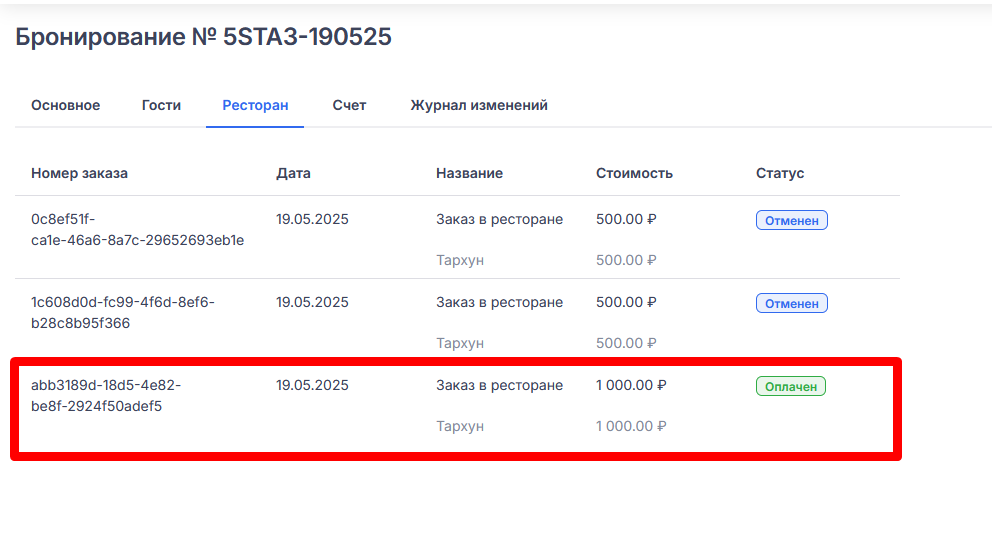The width and height of the screenshot is (992, 547).
Task: Click the Дата column header
Action: point(293,173)
